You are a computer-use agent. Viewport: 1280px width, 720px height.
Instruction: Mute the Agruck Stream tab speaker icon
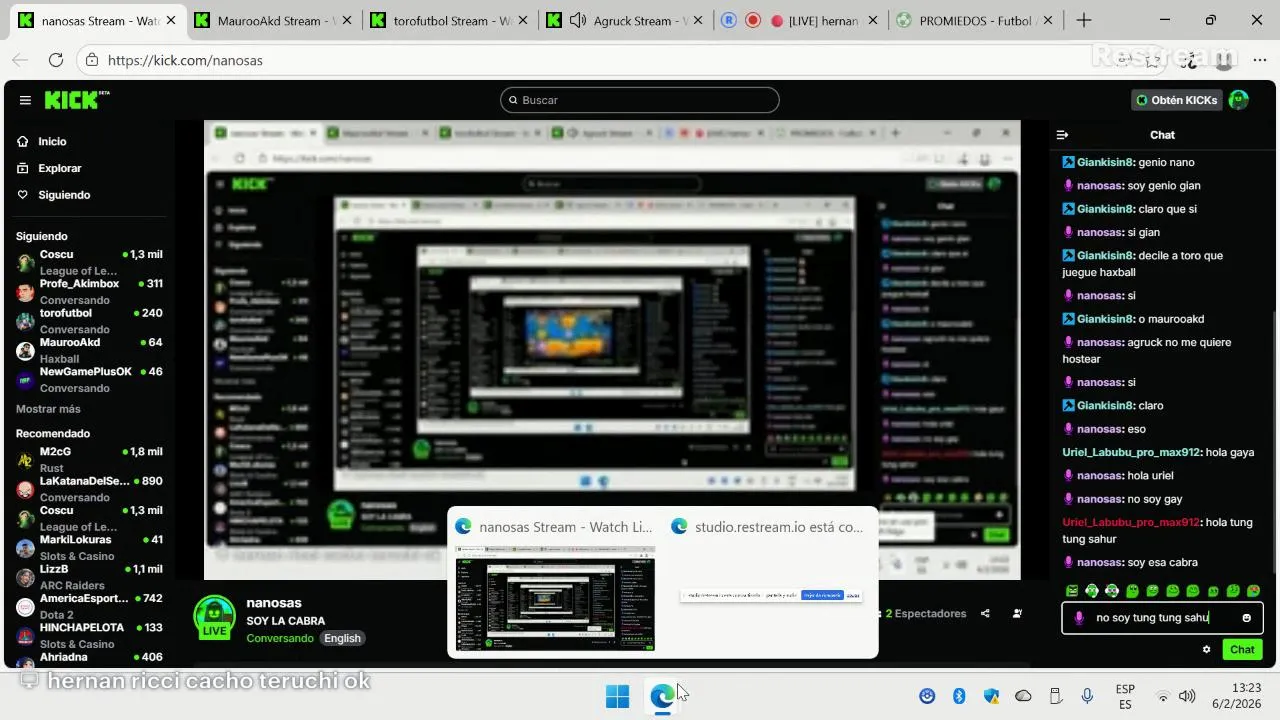click(x=578, y=20)
